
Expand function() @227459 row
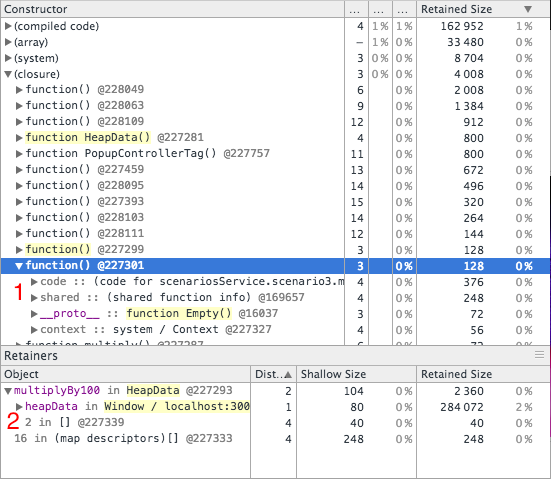click(x=19, y=170)
